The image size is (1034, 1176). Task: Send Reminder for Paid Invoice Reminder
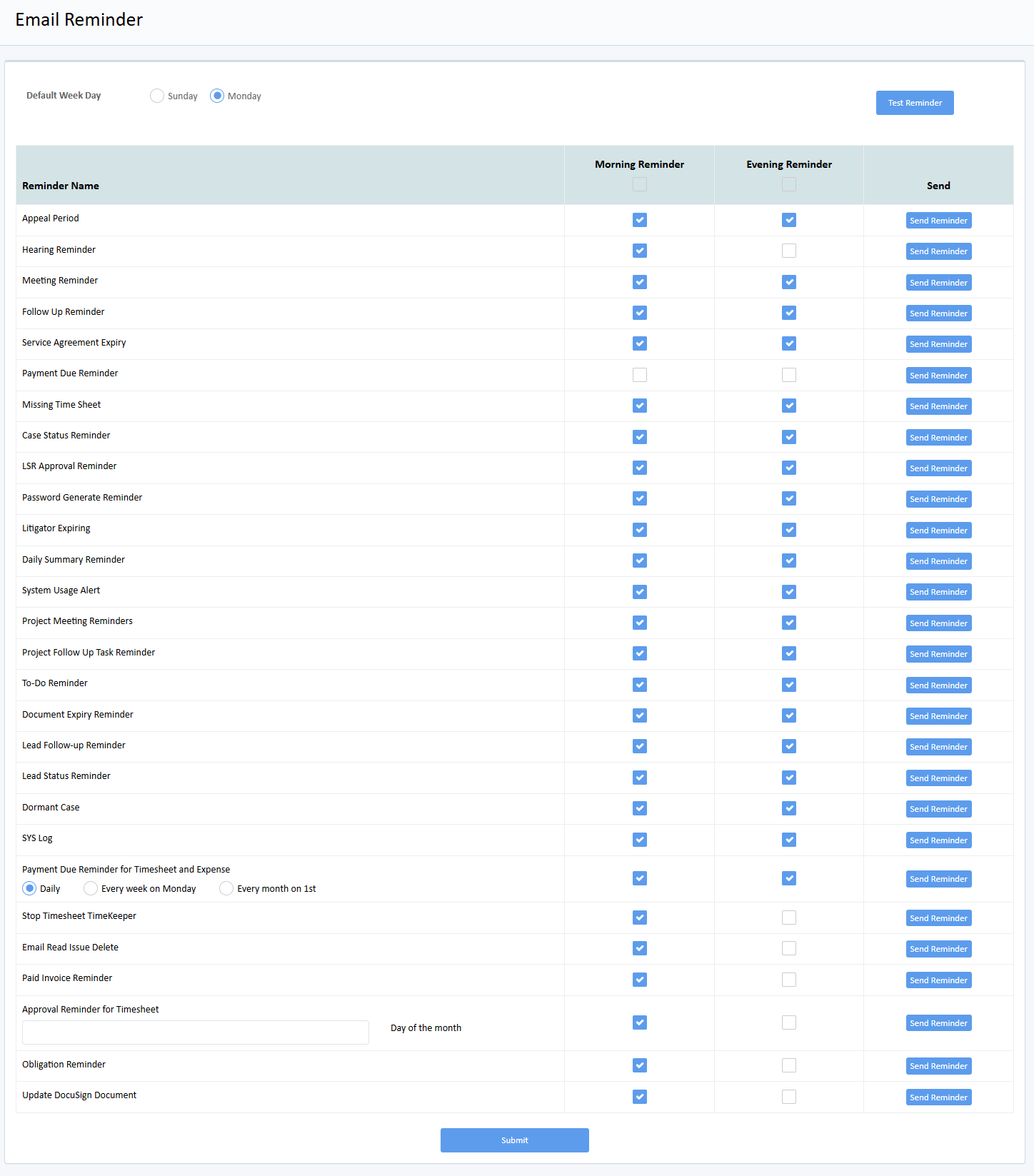938,980
